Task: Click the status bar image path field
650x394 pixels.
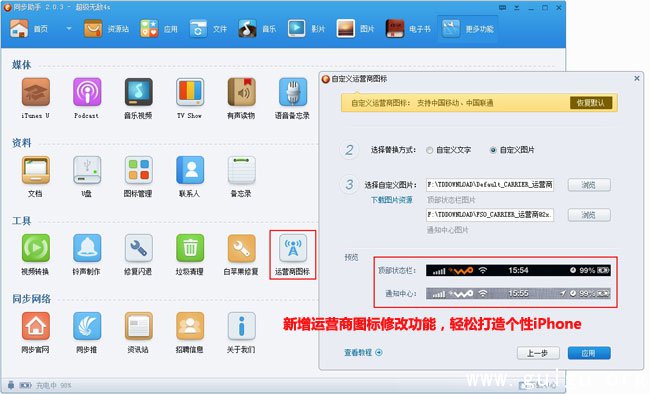Action: tap(490, 185)
